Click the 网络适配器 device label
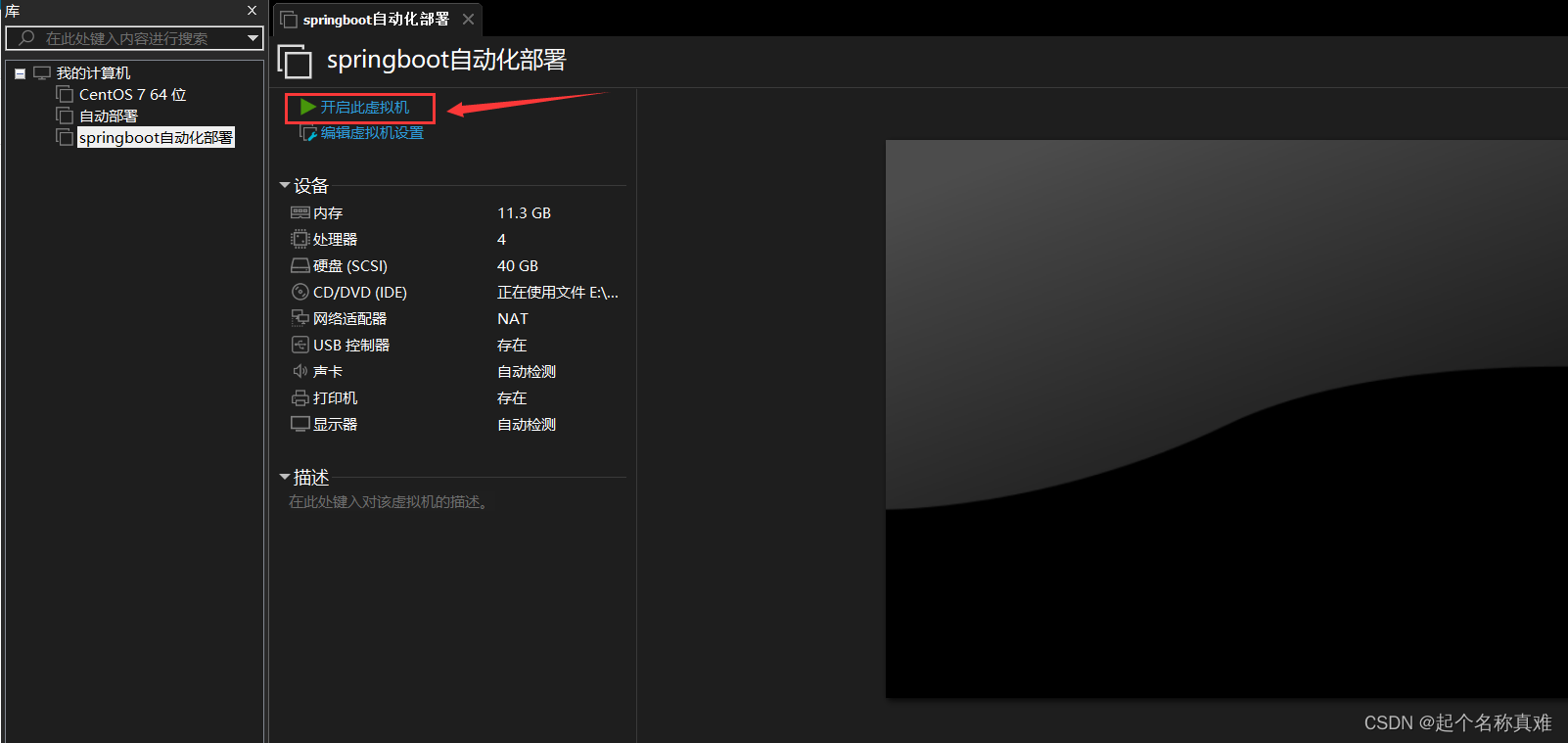The width and height of the screenshot is (1568, 743). pyautogui.click(x=349, y=318)
